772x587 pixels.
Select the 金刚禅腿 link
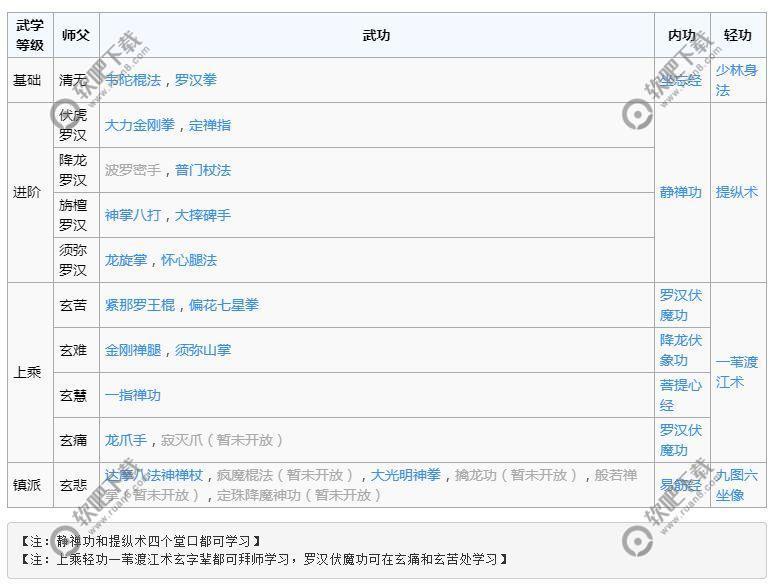pos(133,350)
